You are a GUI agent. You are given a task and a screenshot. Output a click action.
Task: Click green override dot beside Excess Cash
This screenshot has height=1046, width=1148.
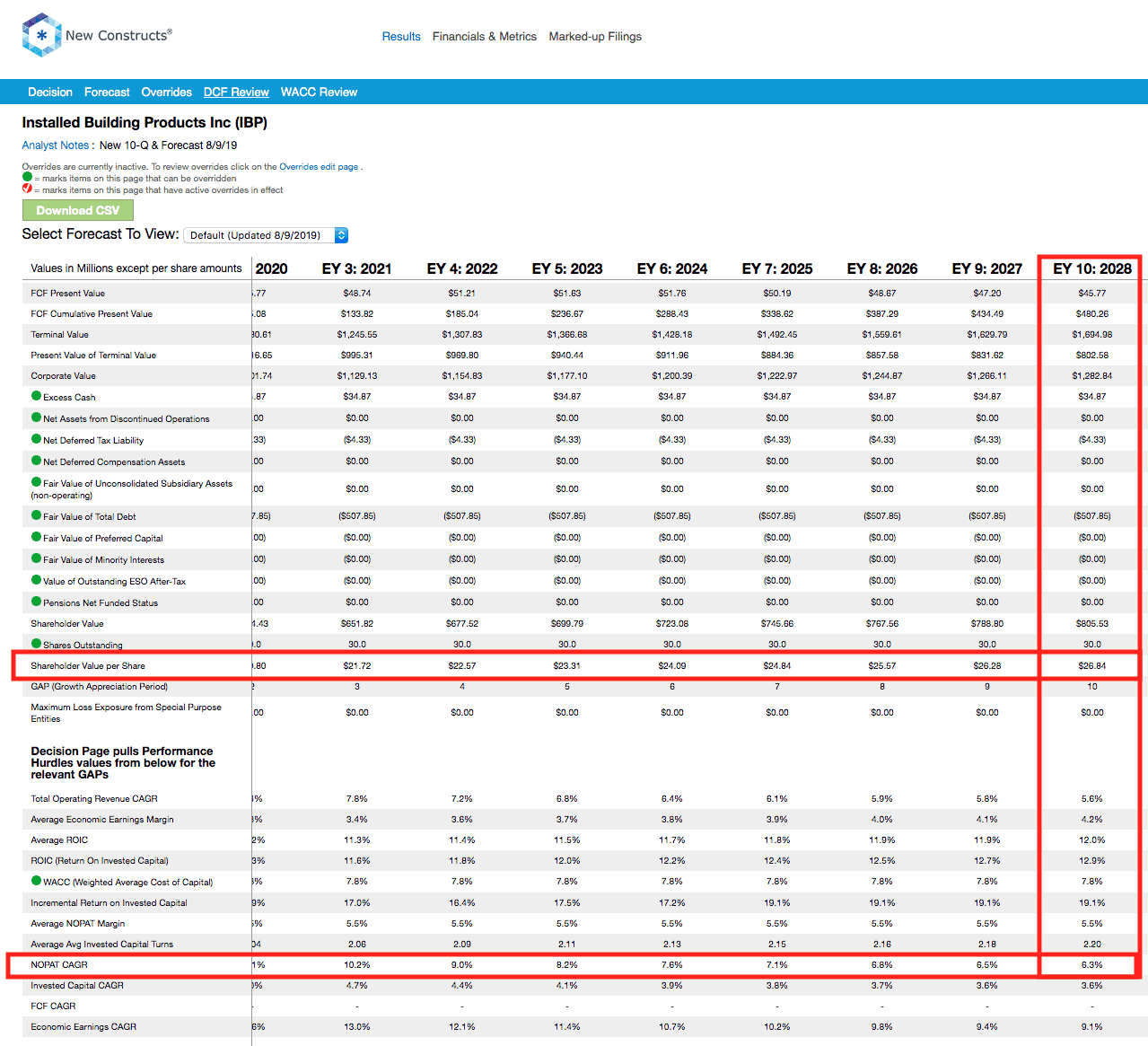[x=37, y=396]
